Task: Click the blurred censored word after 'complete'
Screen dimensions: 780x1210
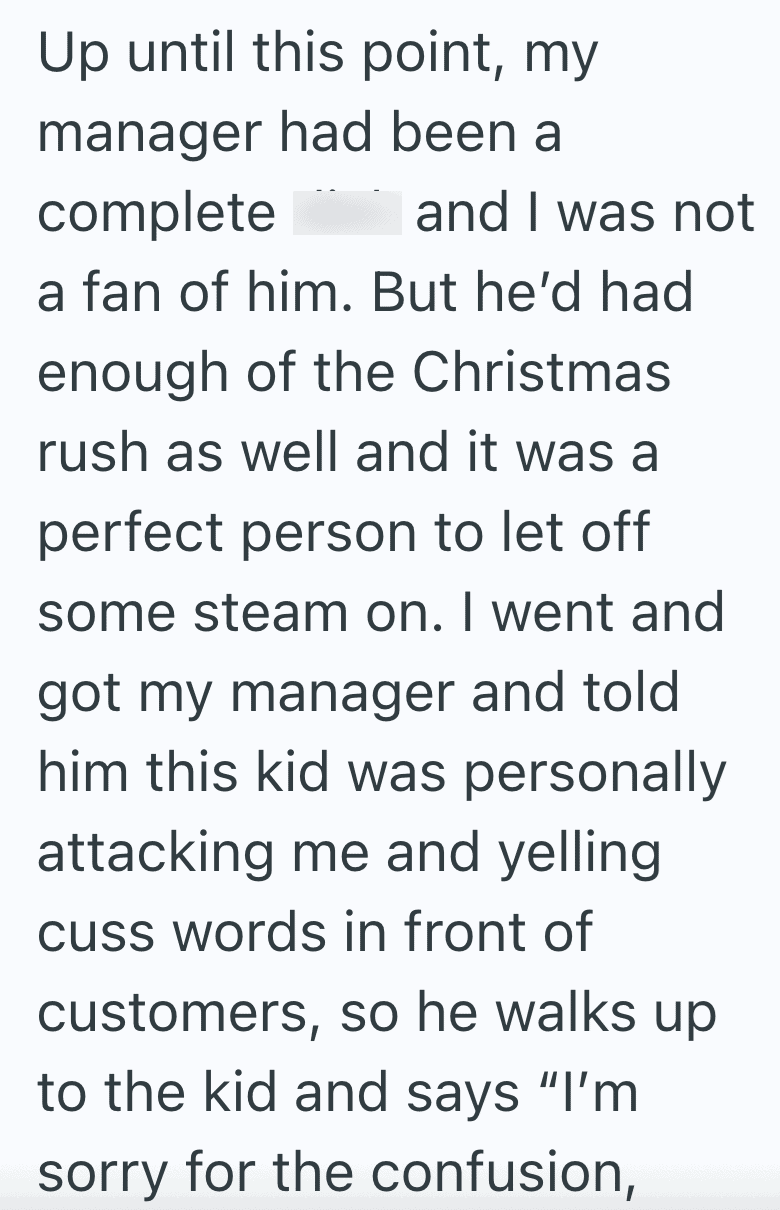Action: click(x=347, y=215)
